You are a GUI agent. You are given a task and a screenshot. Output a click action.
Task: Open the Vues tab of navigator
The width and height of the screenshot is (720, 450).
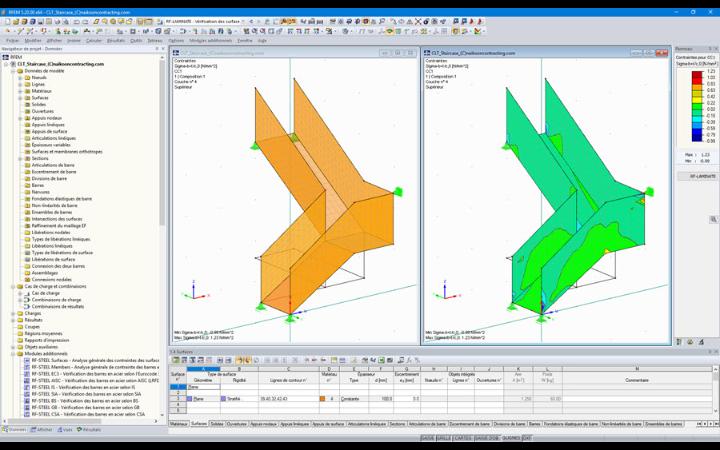click(65, 430)
